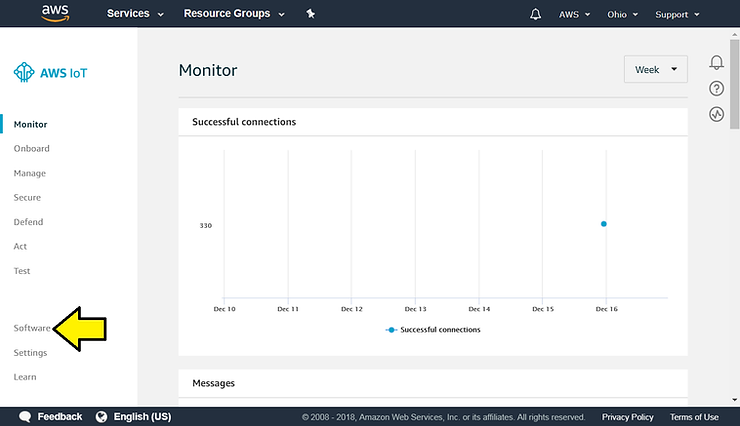Open the Ohio region selector
The width and height of the screenshot is (740, 426).
[x=622, y=14]
